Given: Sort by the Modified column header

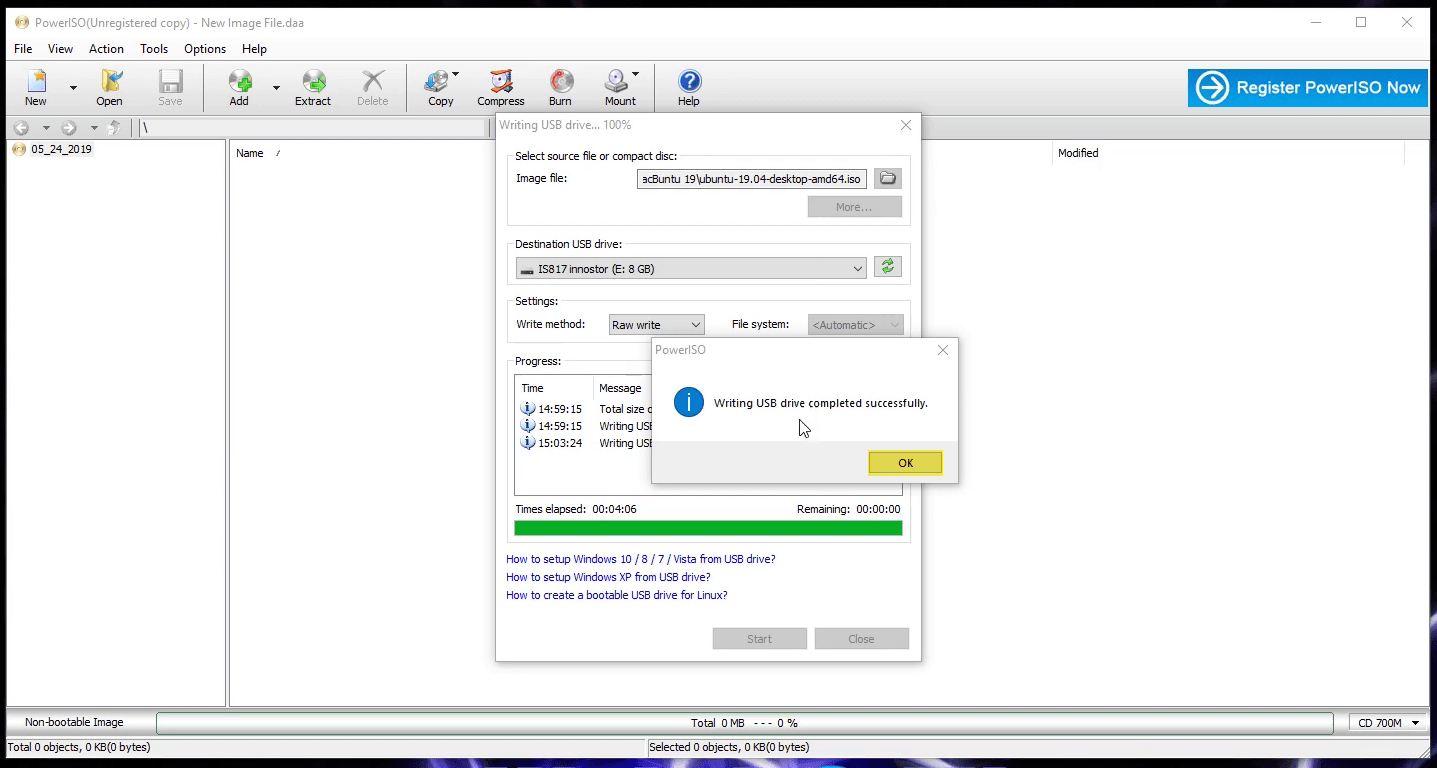Looking at the screenshot, I should [1078, 153].
